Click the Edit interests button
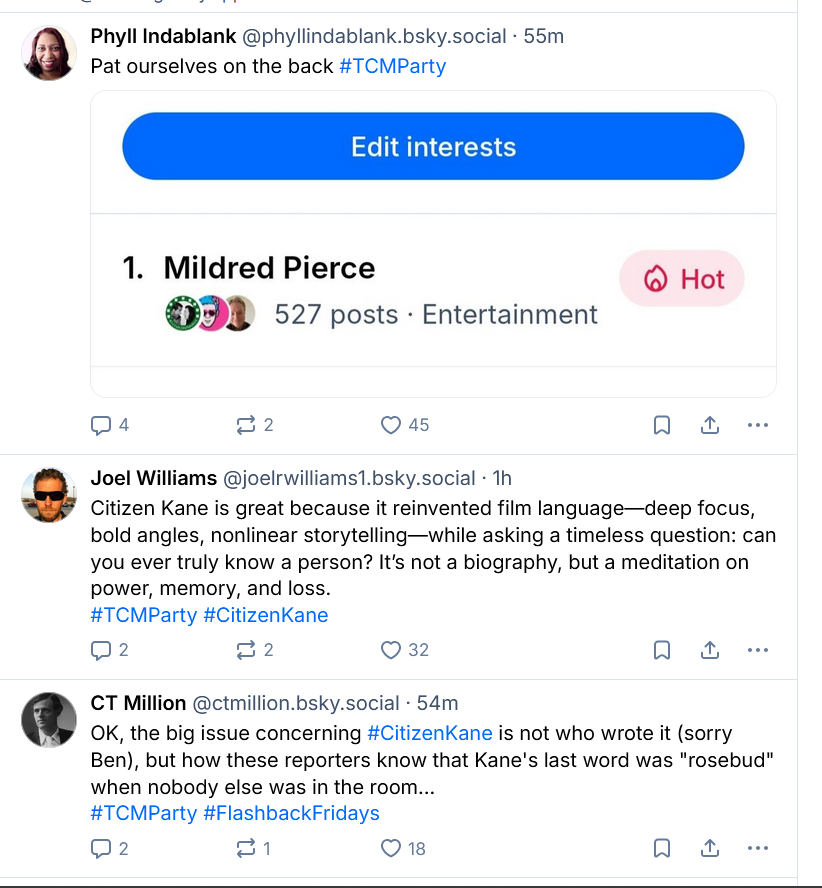The image size is (822, 888). (x=433, y=147)
